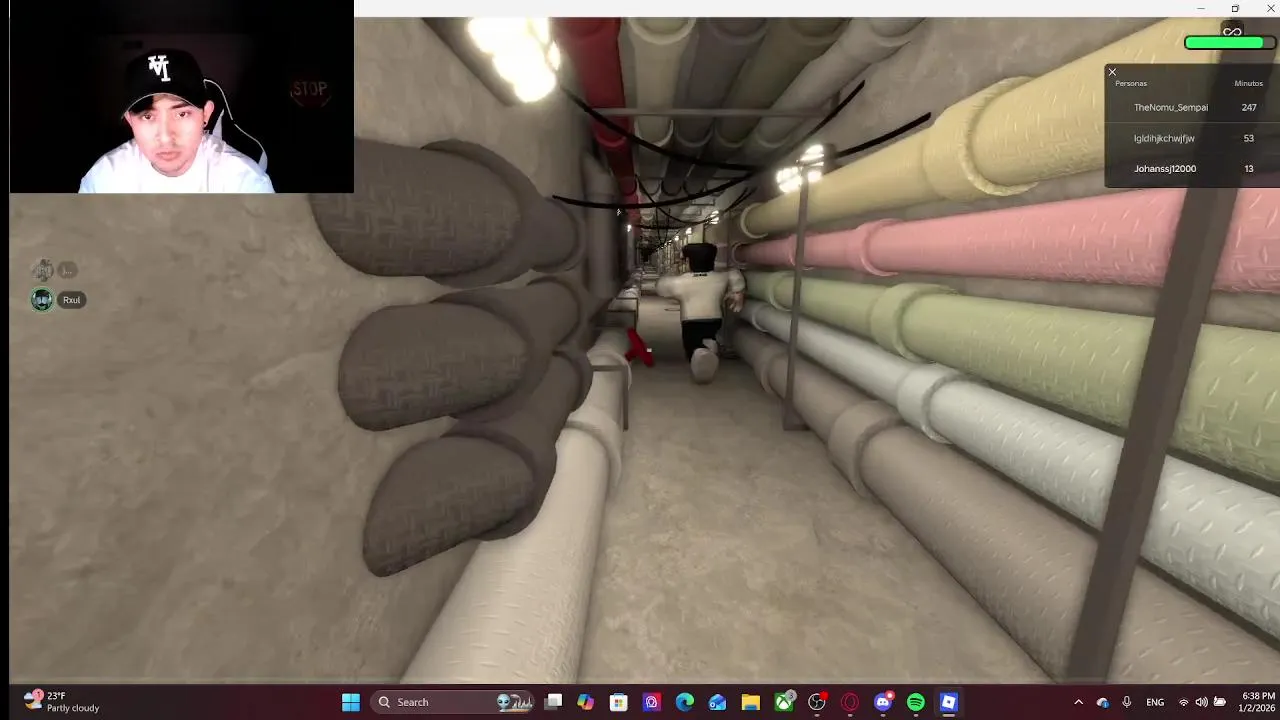Switch to OBS Studio on taskbar
Screen dimensions: 1280x720
coord(817,702)
